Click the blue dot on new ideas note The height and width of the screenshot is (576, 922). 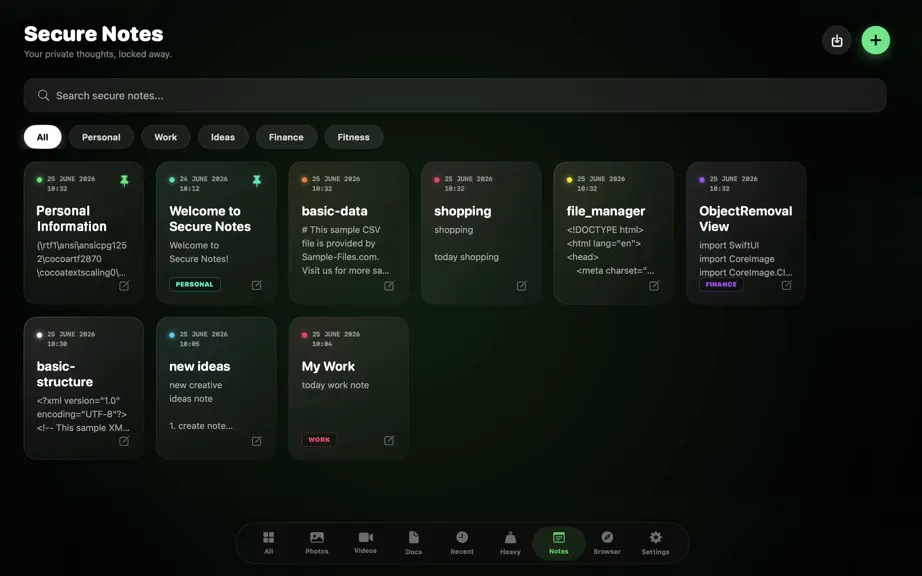click(172, 335)
